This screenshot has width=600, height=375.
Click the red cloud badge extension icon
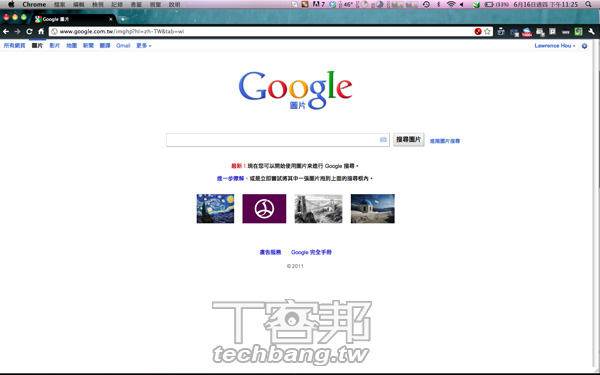527,32
